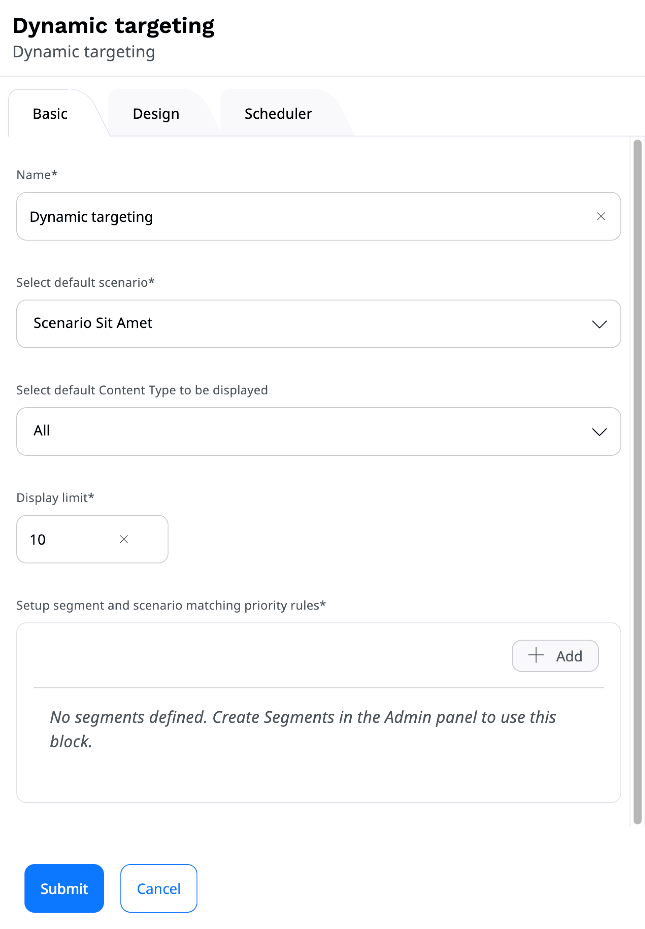This screenshot has width=645, height=929.
Task: Cancel the Dynamic targeting form
Action: pyautogui.click(x=158, y=888)
